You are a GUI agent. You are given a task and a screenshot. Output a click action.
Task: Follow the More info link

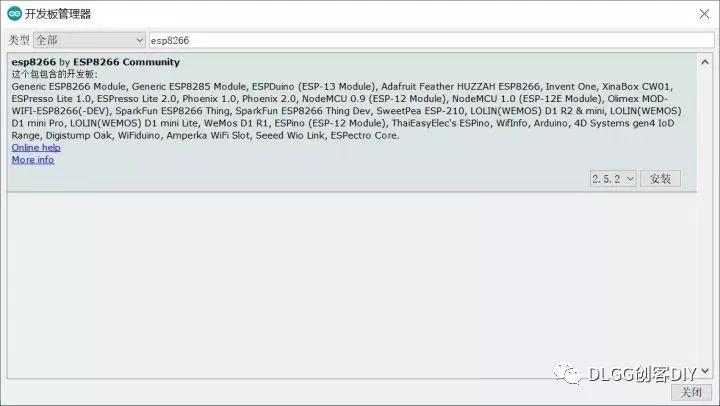(33, 160)
